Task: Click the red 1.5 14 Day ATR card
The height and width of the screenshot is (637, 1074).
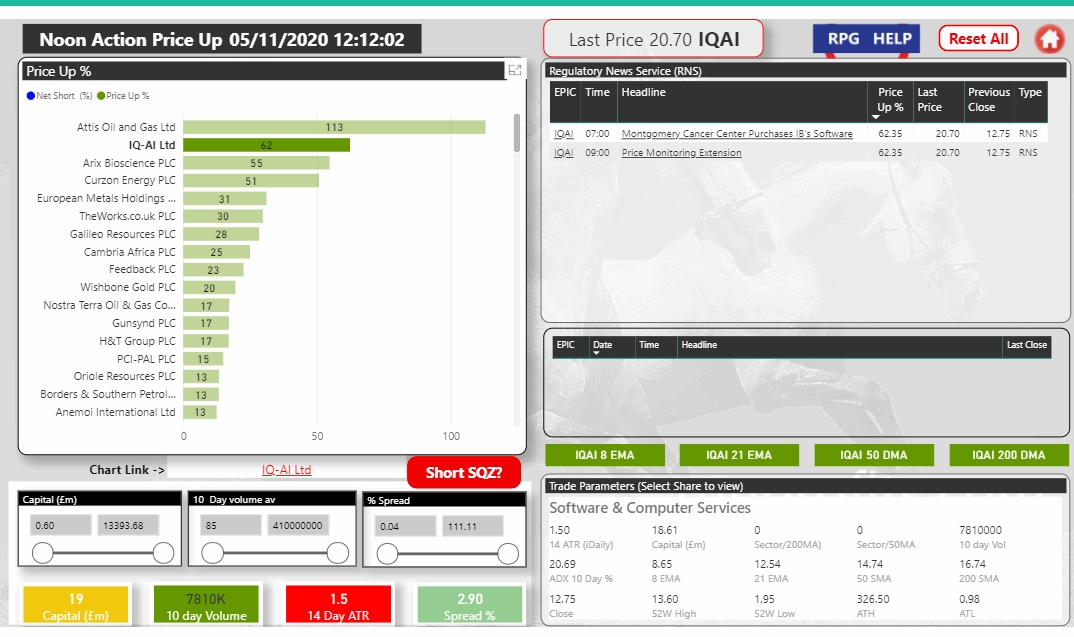Action: (338, 605)
